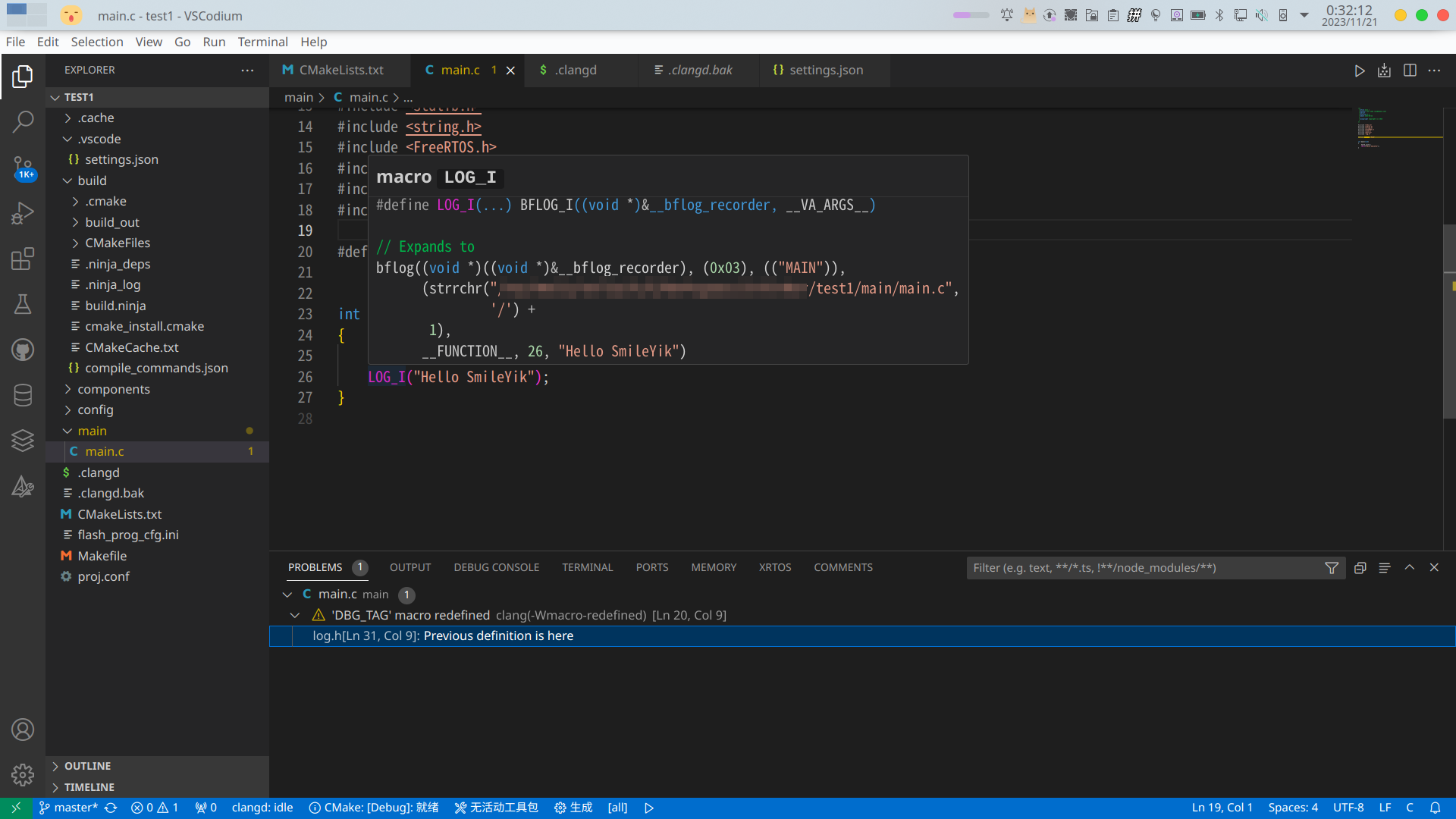Close the main.c editor tab
The height and width of the screenshot is (819, 1456).
tap(510, 71)
